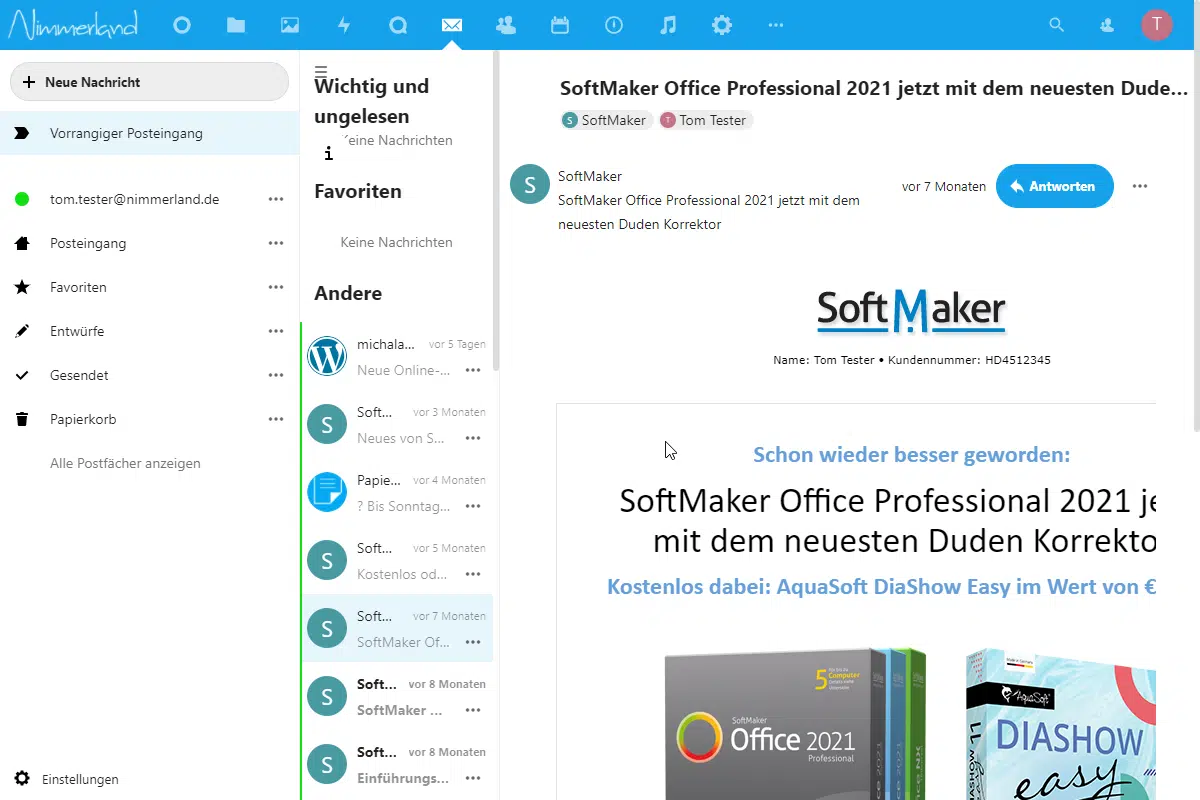Open the round clock-style app icon
The width and height of the screenshot is (1200, 800).
coord(614,25)
